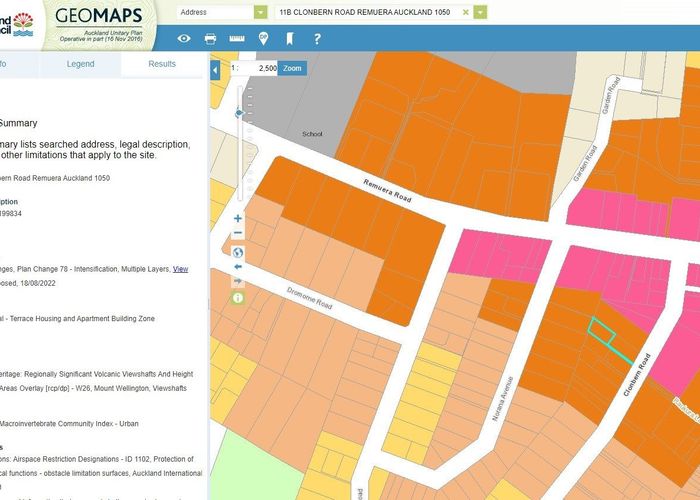Click the zoom level slider handle
The height and width of the screenshot is (500, 700).
238,113
